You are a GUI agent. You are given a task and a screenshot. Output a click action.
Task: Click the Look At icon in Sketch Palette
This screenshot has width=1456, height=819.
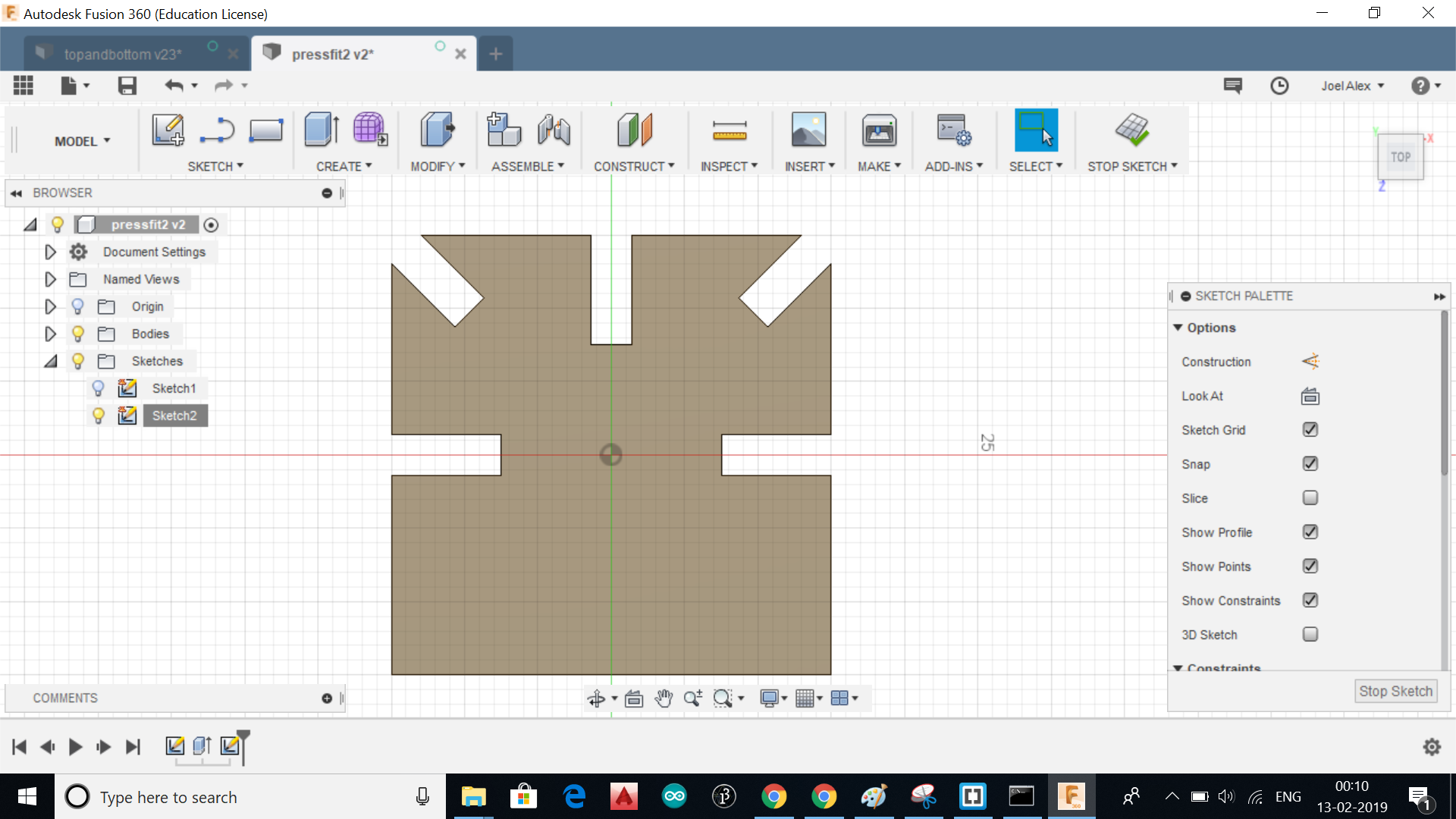tap(1310, 396)
